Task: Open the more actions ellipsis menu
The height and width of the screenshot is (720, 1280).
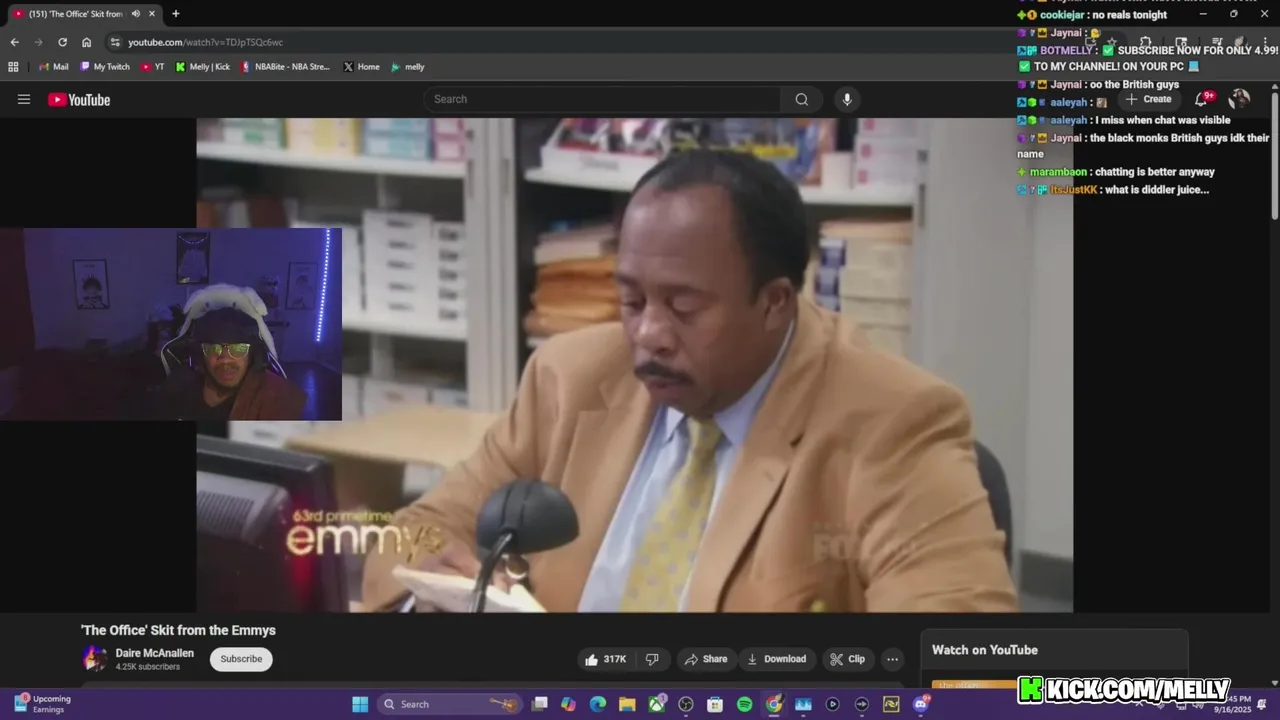Action: click(x=892, y=659)
